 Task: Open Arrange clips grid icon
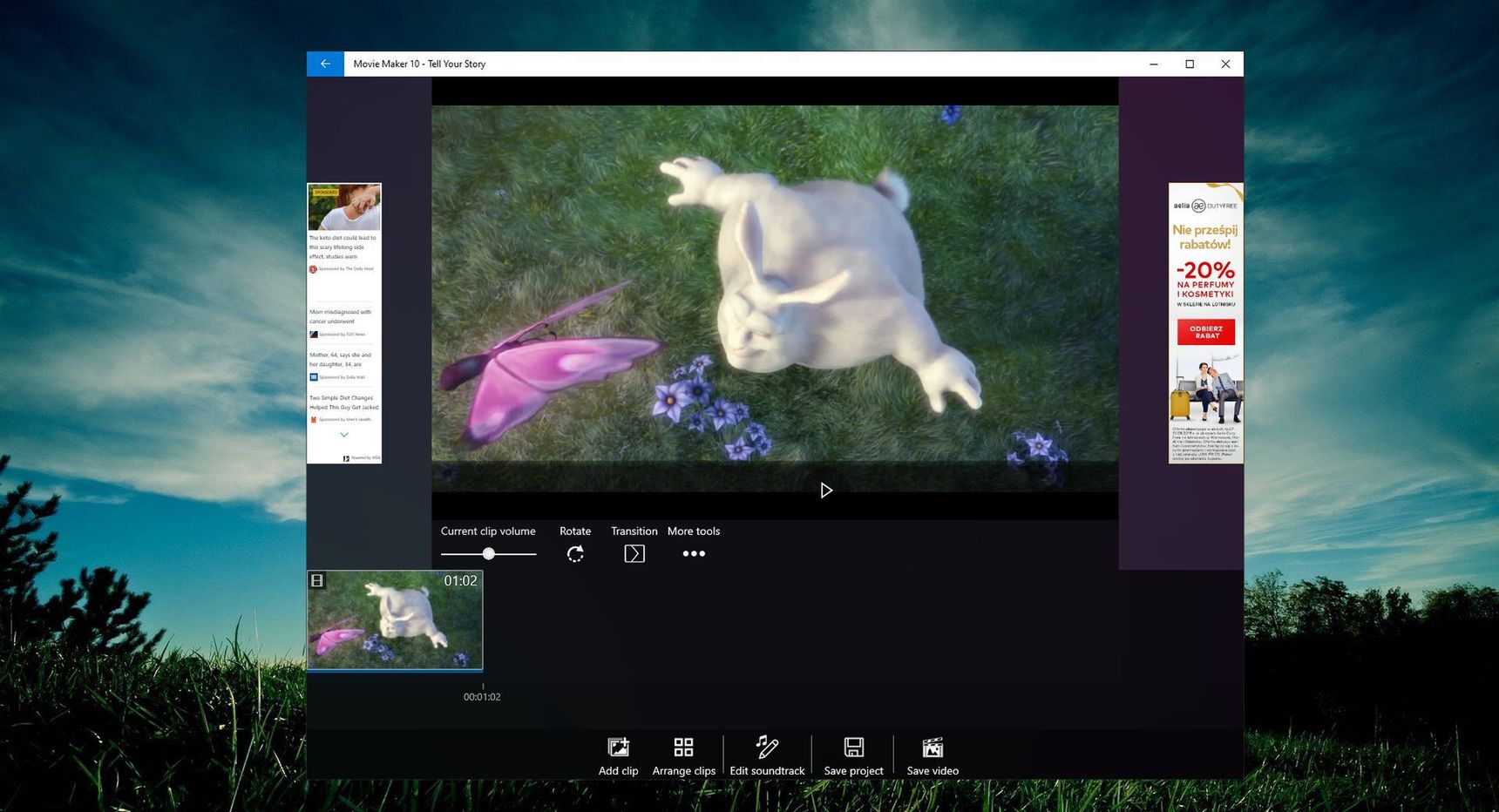[683, 748]
